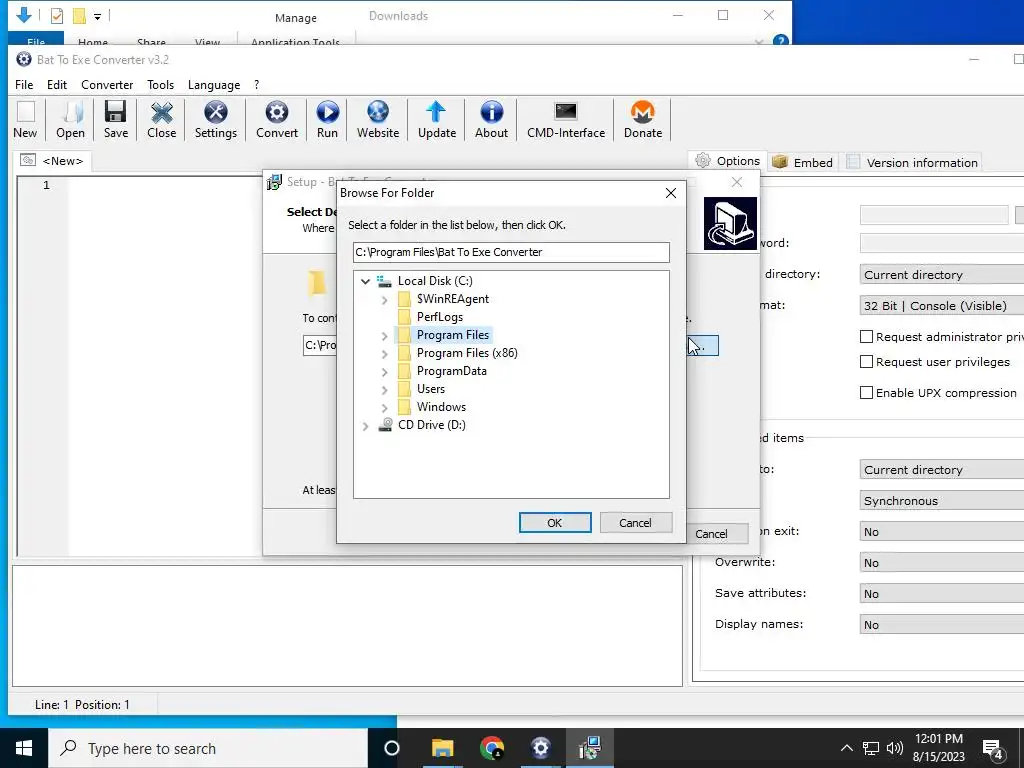The width and height of the screenshot is (1024, 768).
Task: Open the ? help menu
Action: click(x=257, y=85)
